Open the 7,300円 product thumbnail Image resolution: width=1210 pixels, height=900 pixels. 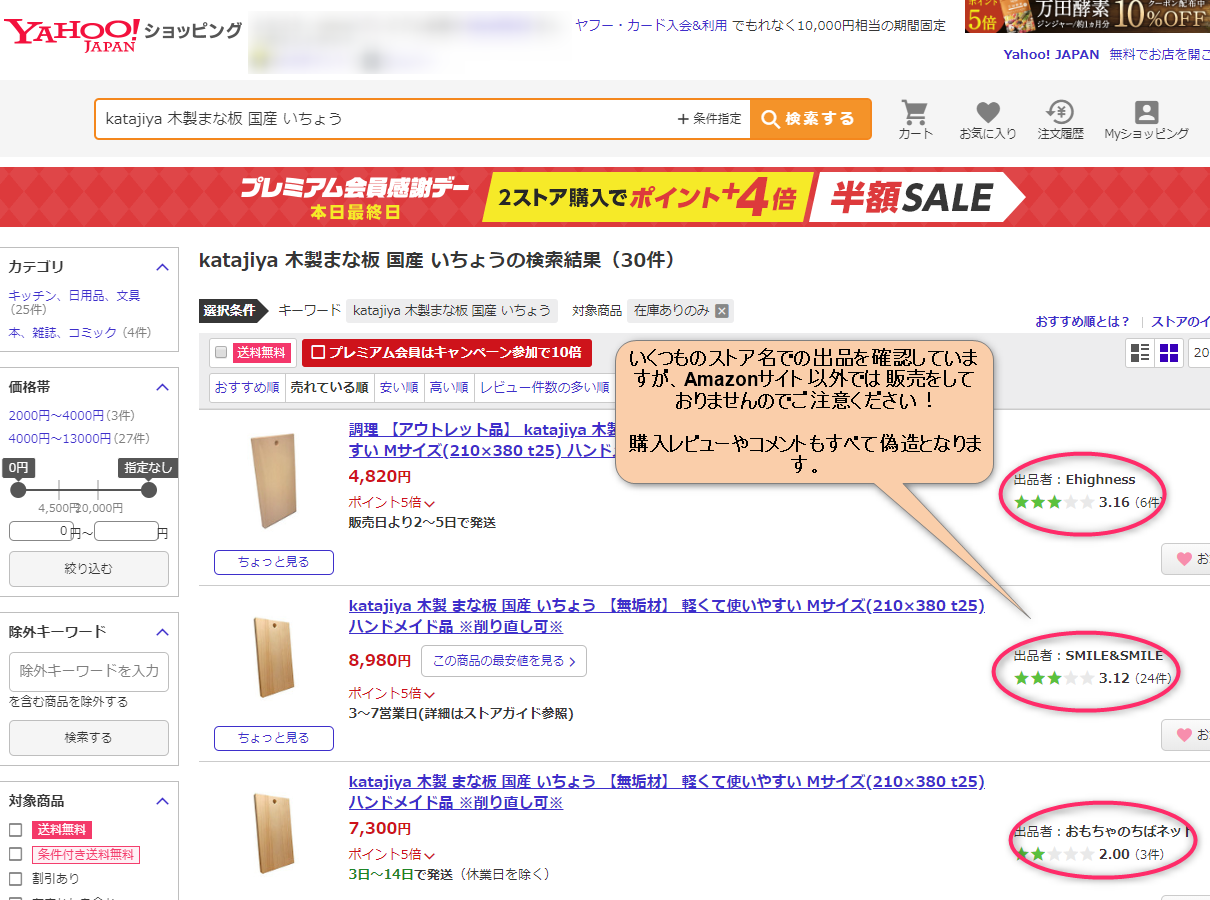(x=274, y=832)
